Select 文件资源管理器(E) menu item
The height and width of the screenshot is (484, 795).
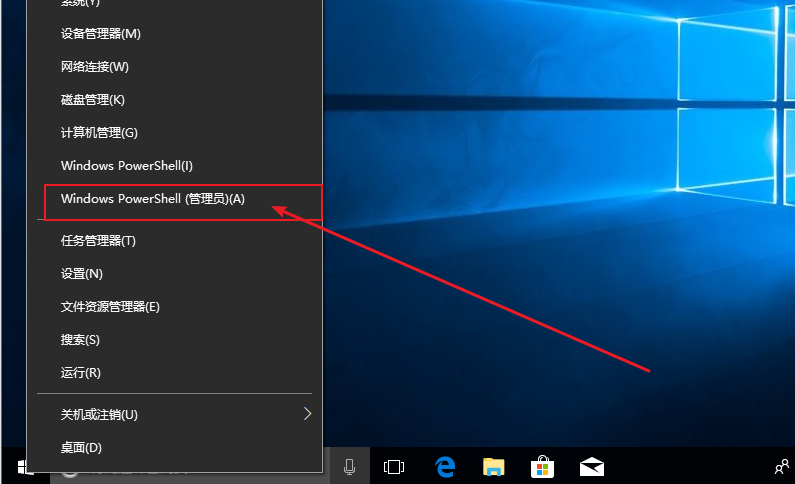110,307
